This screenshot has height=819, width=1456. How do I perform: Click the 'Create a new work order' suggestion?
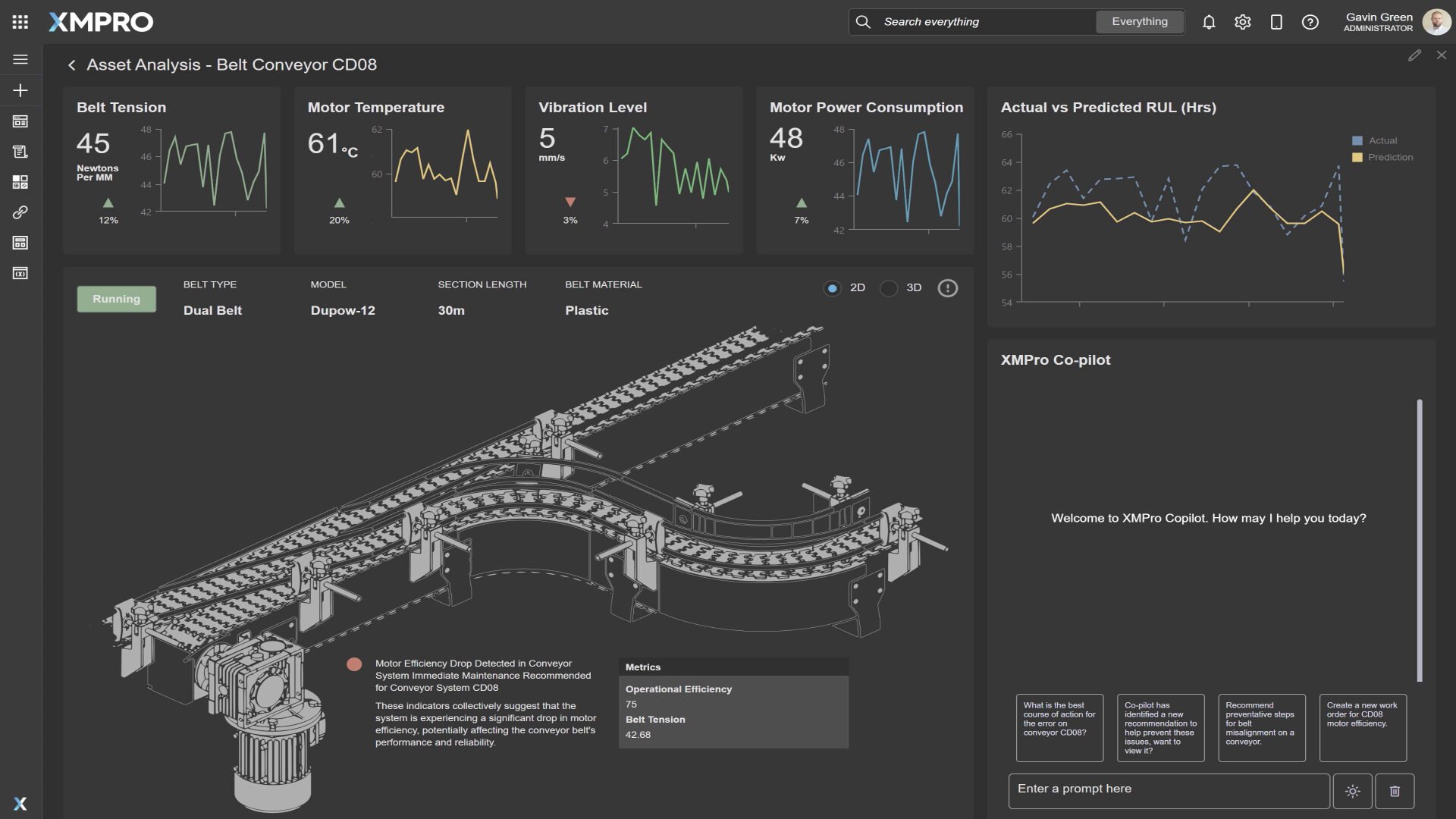point(1362,727)
